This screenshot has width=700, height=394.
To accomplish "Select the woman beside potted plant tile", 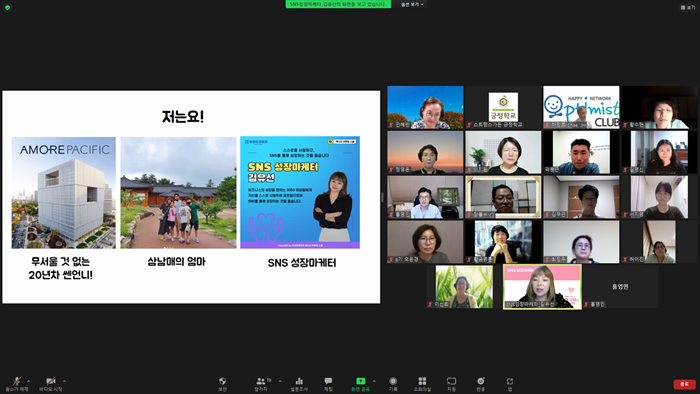I will (503, 152).
